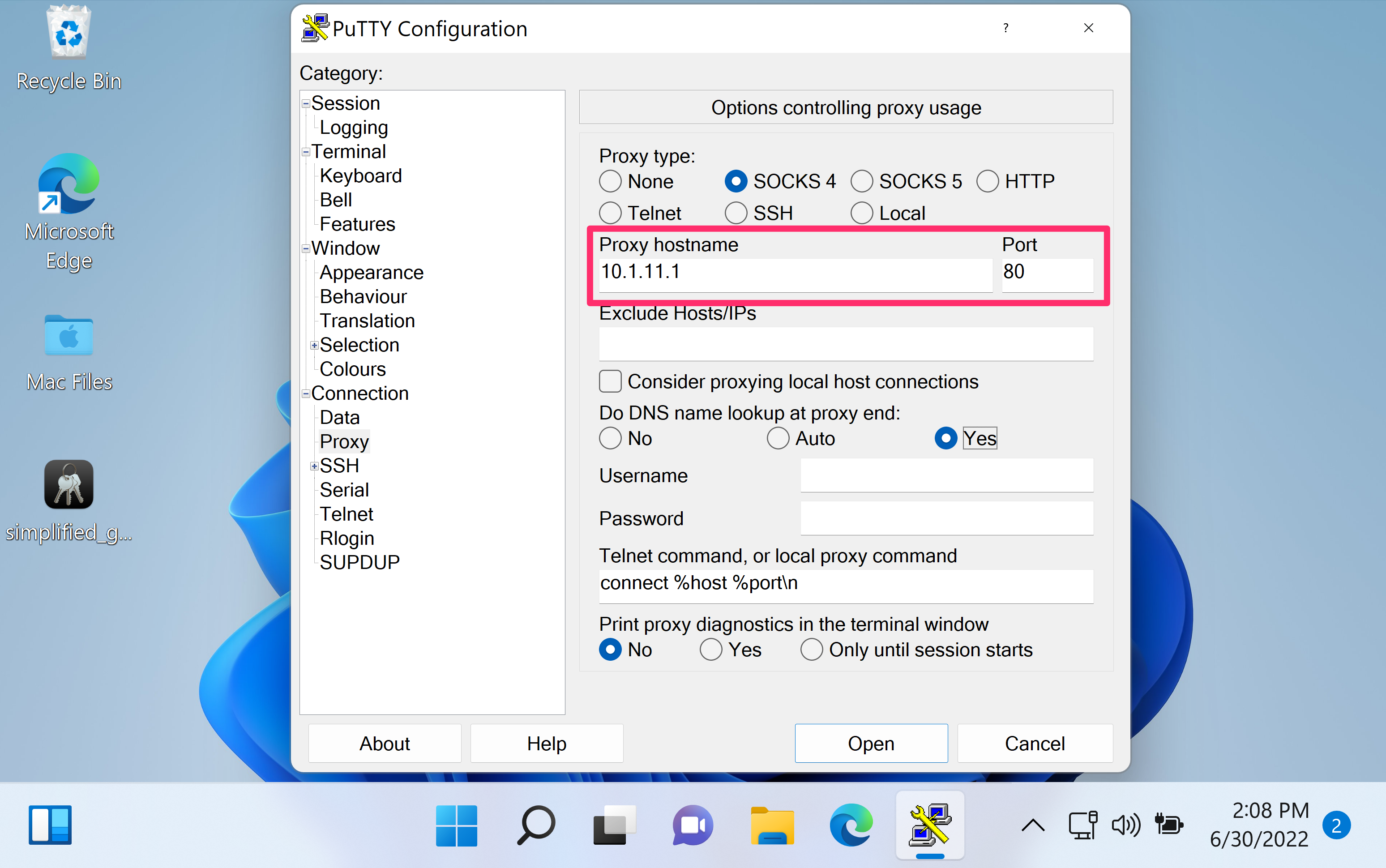Select Keyboard in the category tree
1386x868 pixels.
[360, 175]
